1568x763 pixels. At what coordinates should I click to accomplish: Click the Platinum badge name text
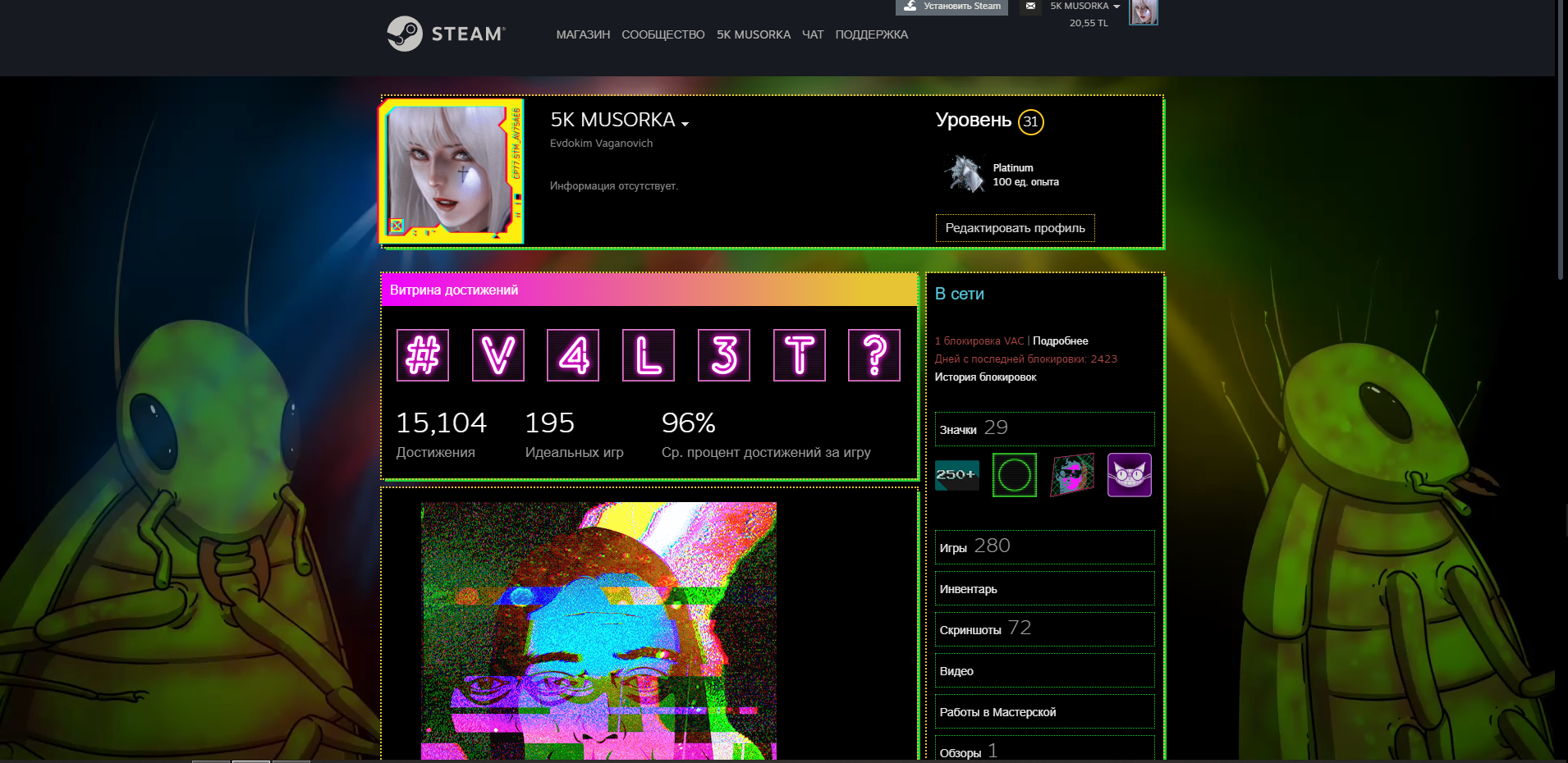[1013, 167]
